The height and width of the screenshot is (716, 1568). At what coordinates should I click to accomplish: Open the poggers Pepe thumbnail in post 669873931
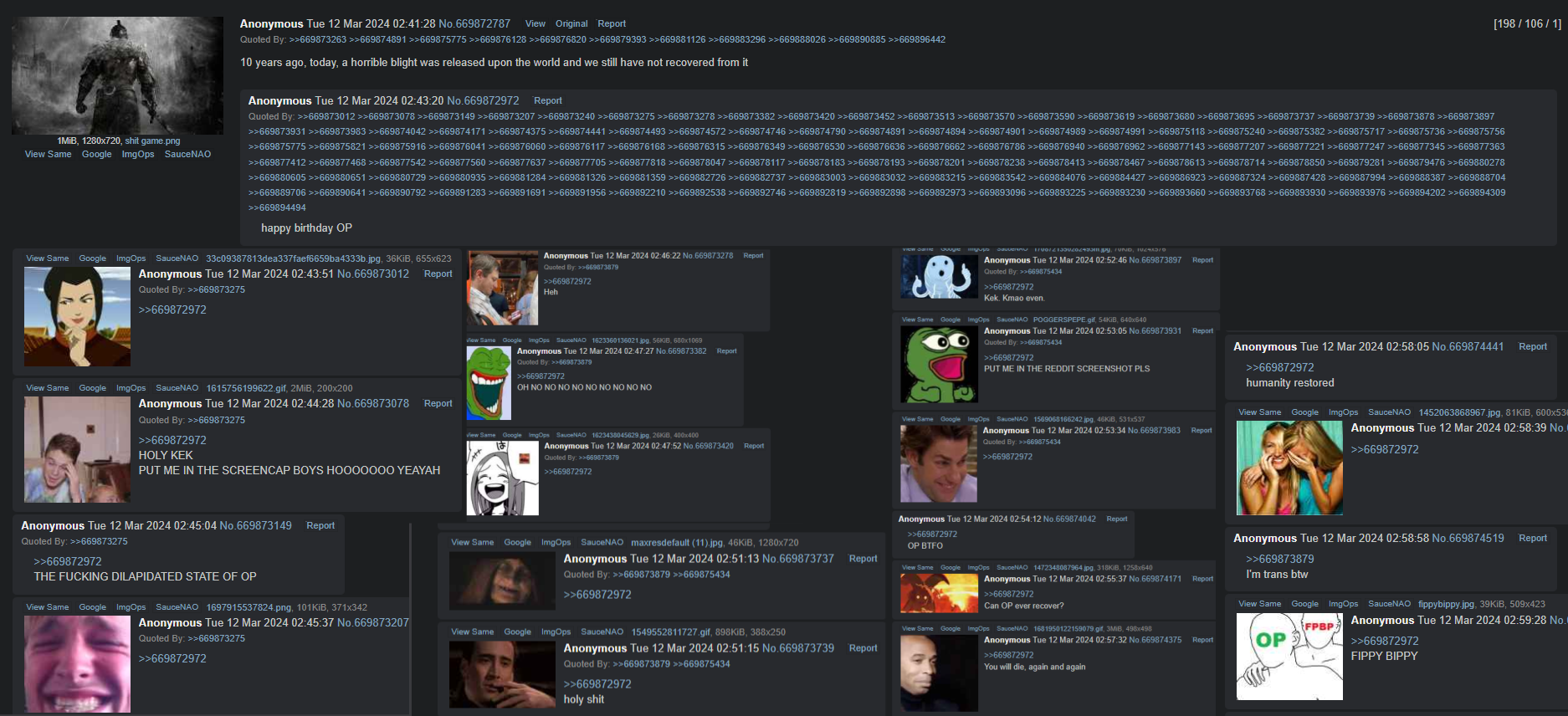(x=939, y=364)
